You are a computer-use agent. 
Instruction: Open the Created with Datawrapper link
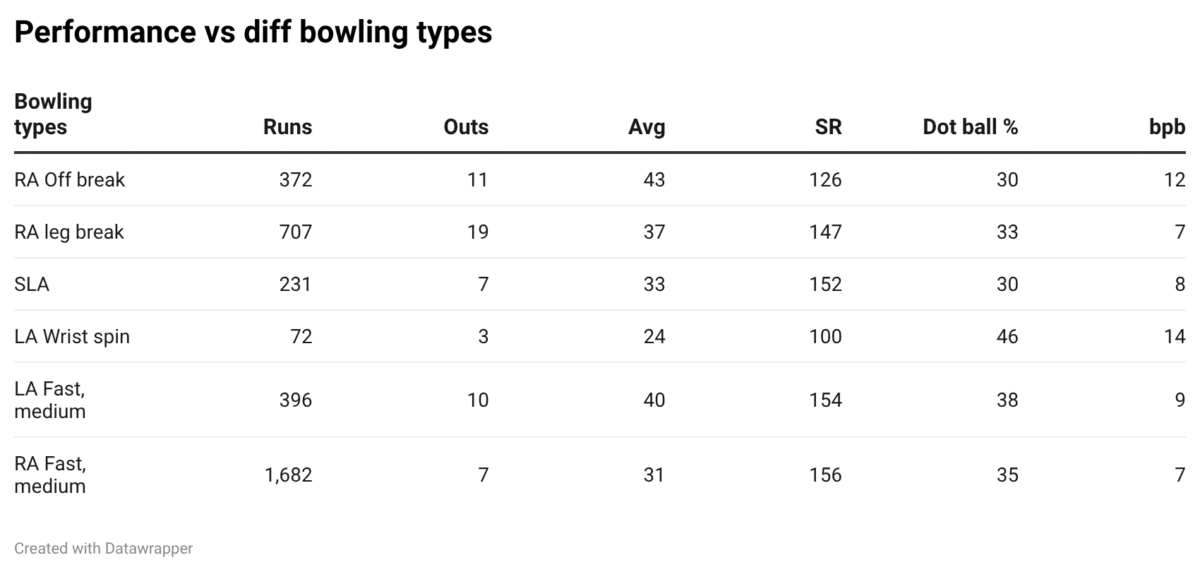point(104,548)
